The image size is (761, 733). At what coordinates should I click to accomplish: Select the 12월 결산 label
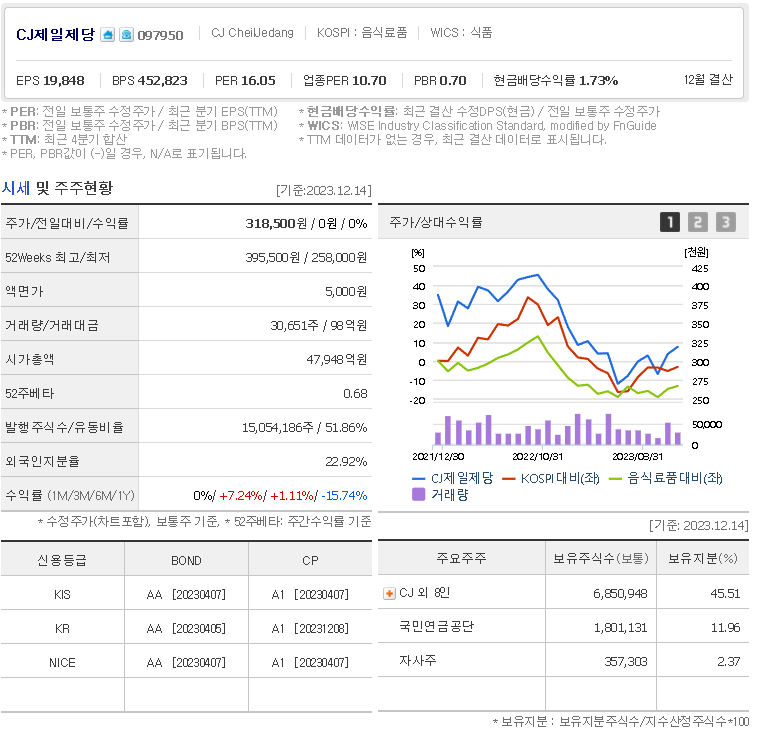pos(708,80)
